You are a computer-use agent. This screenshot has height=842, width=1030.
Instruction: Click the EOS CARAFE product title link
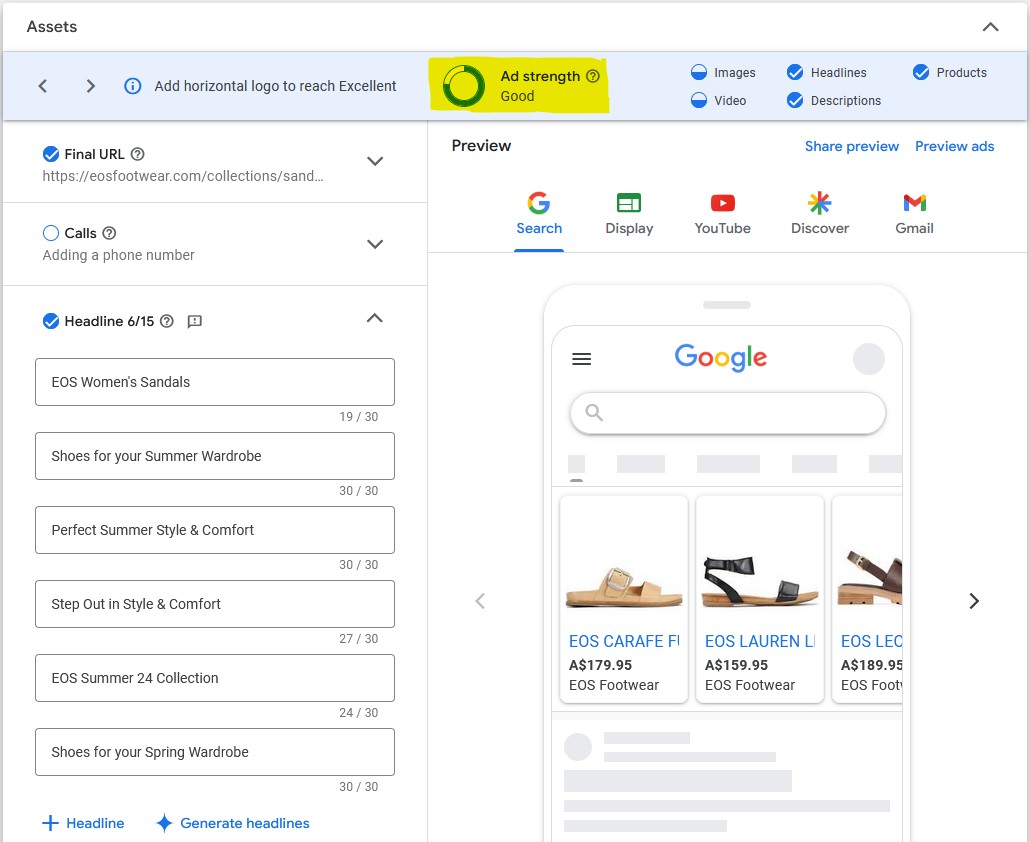coord(623,641)
